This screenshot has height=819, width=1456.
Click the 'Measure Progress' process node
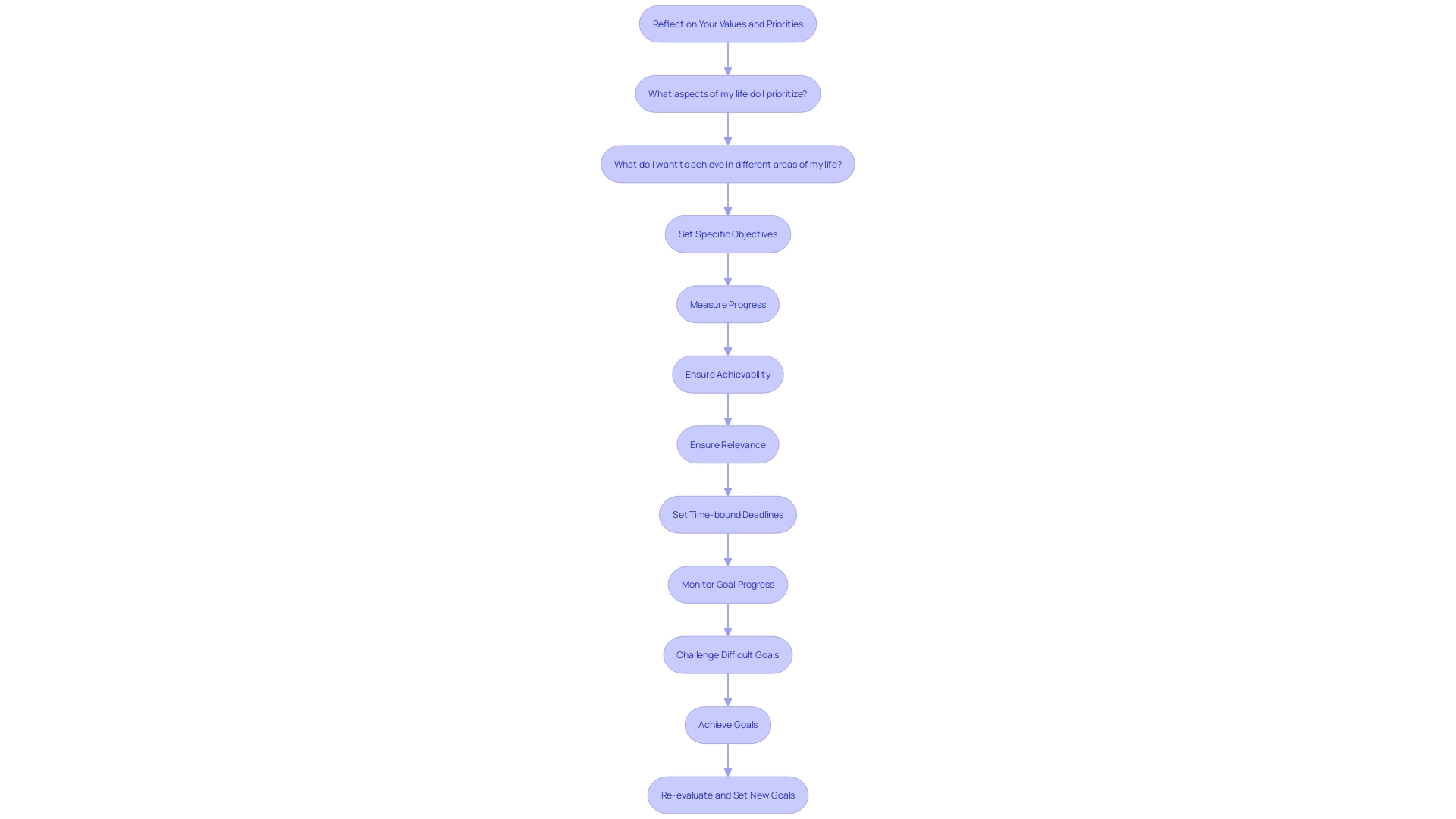(727, 303)
